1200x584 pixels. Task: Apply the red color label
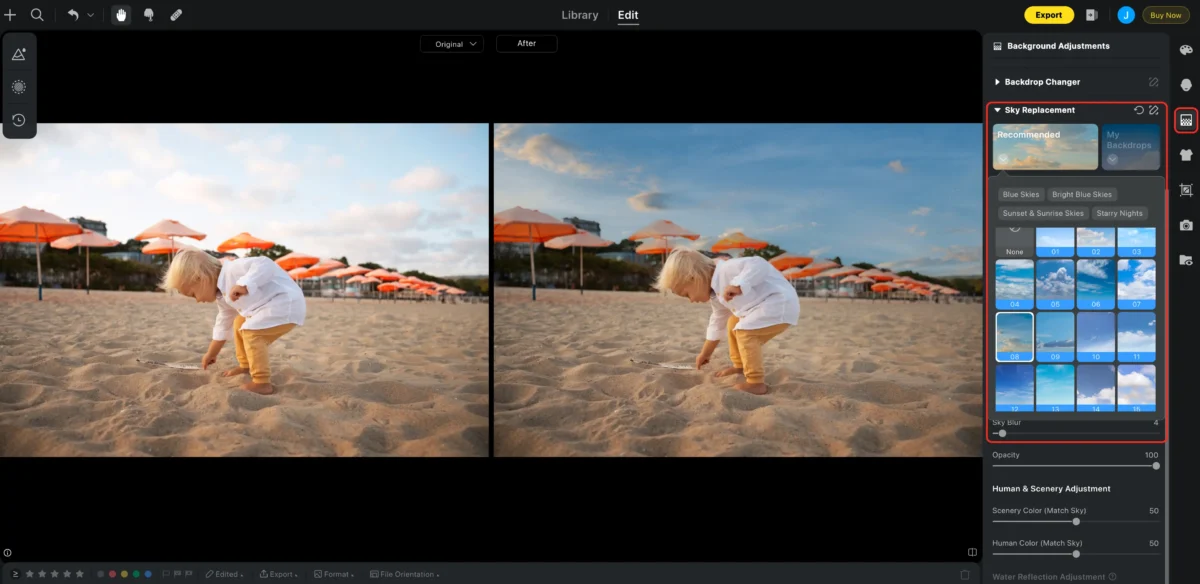tap(112, 574)
